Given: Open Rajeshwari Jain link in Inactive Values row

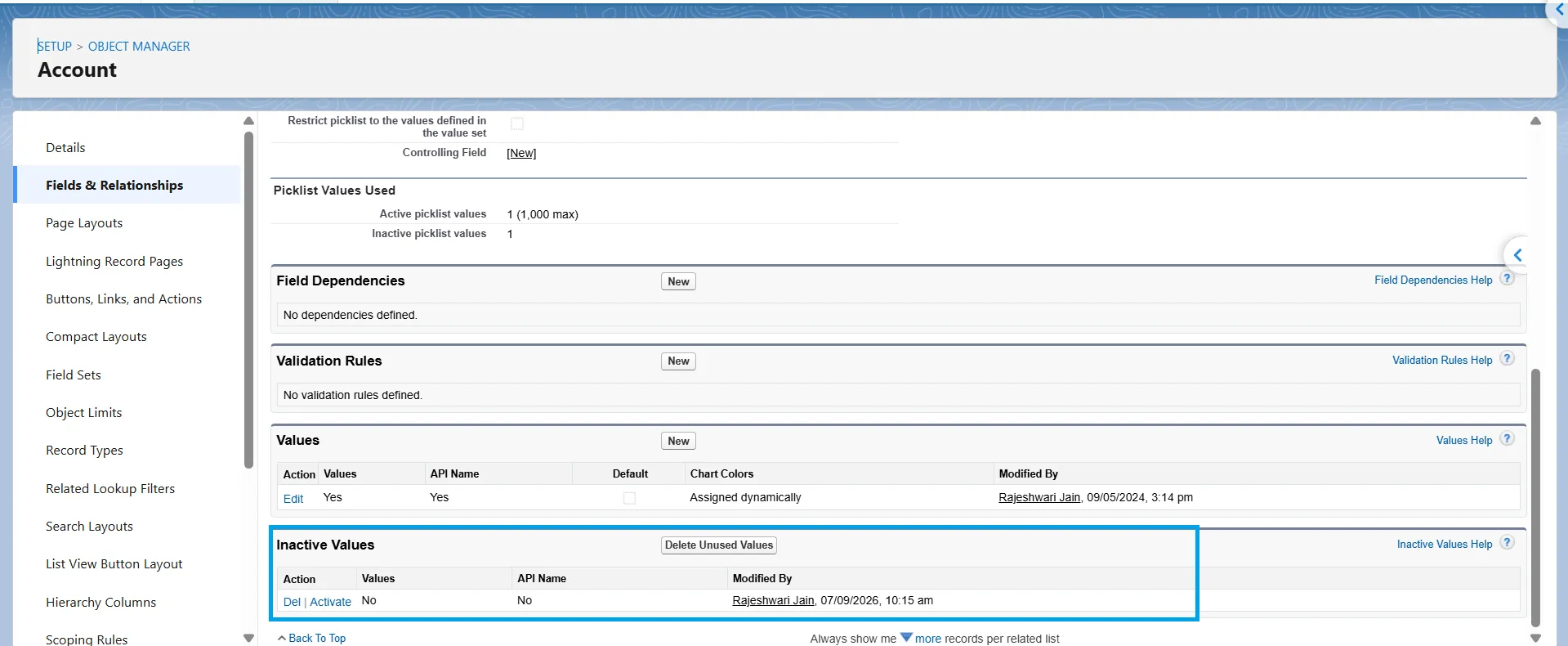Looking at the screenshot, I should pyautogui.click(x=773, y=600).
